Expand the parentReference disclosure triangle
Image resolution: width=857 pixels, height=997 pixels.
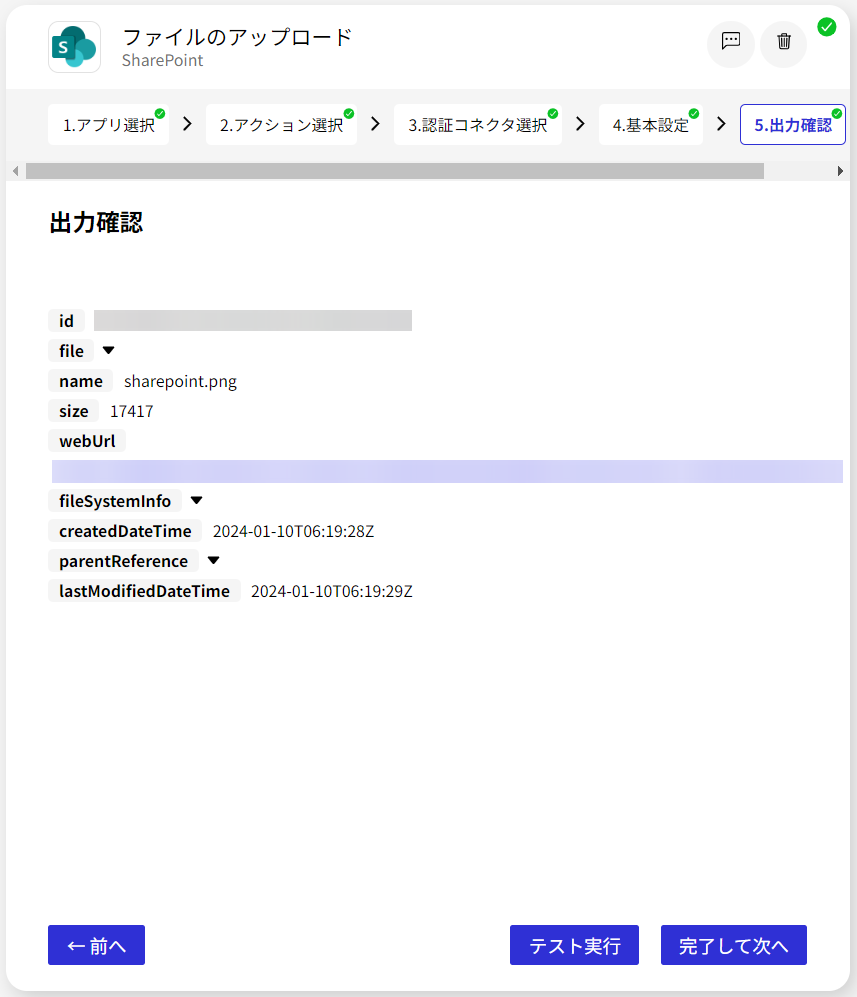214,560
